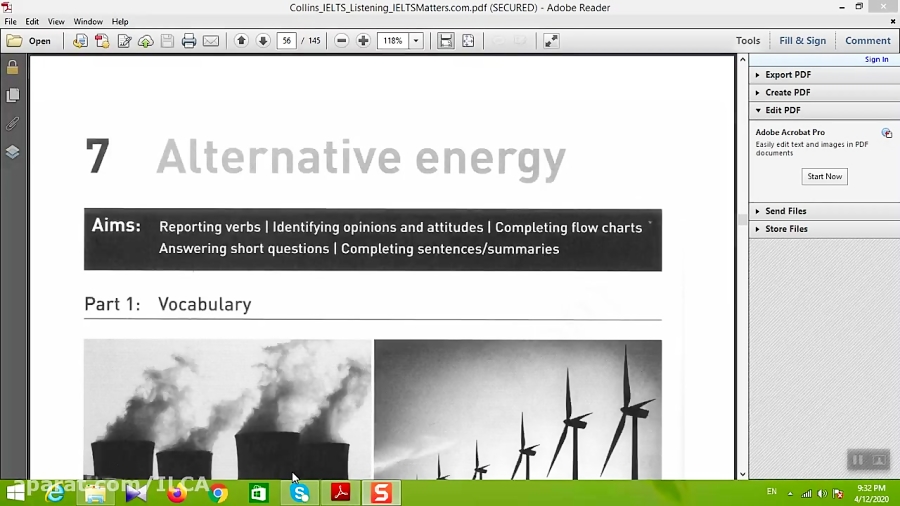Viewport: 900px width, 506px height.
Task: Expand the Send Files section
Action: coord(785,211)
